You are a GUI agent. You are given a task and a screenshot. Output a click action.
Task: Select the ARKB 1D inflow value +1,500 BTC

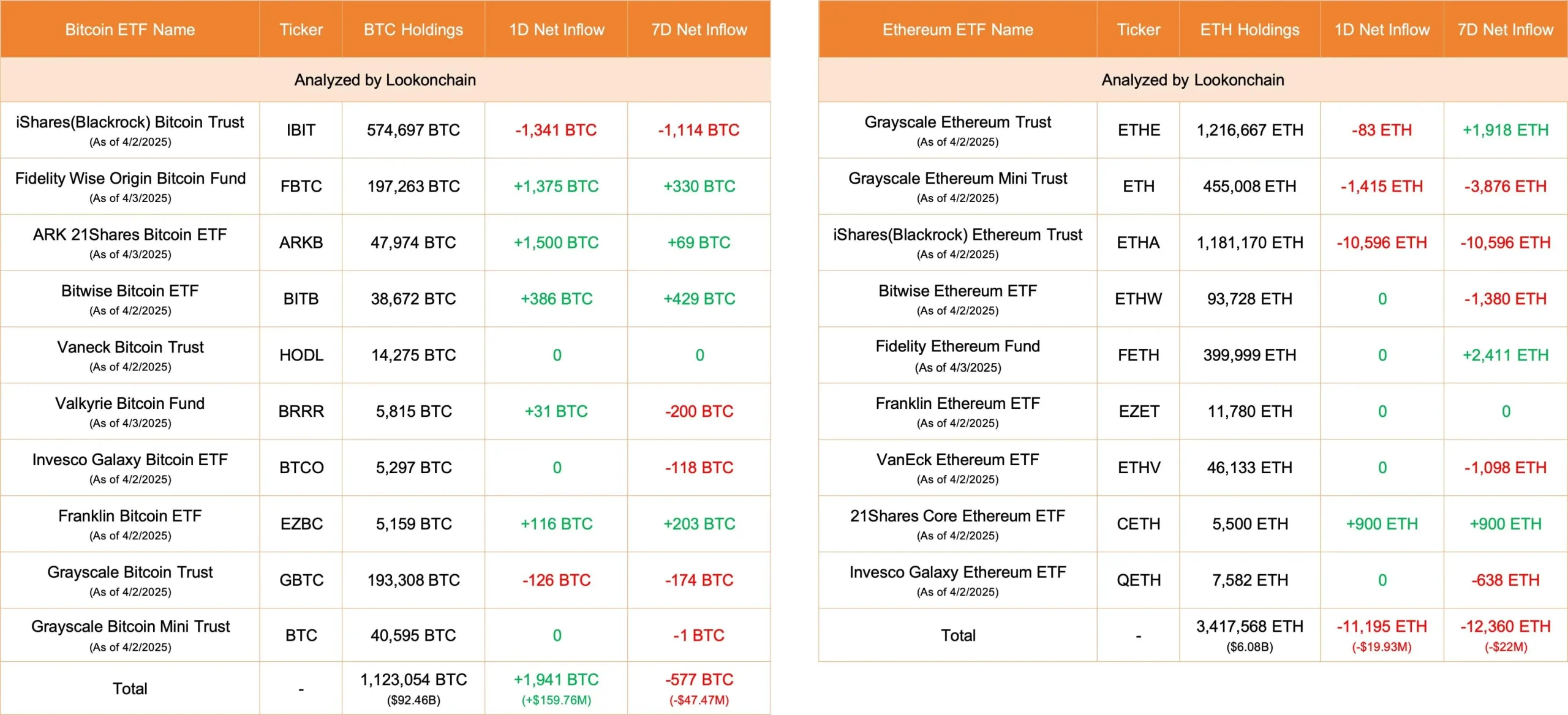pos(556,242)
